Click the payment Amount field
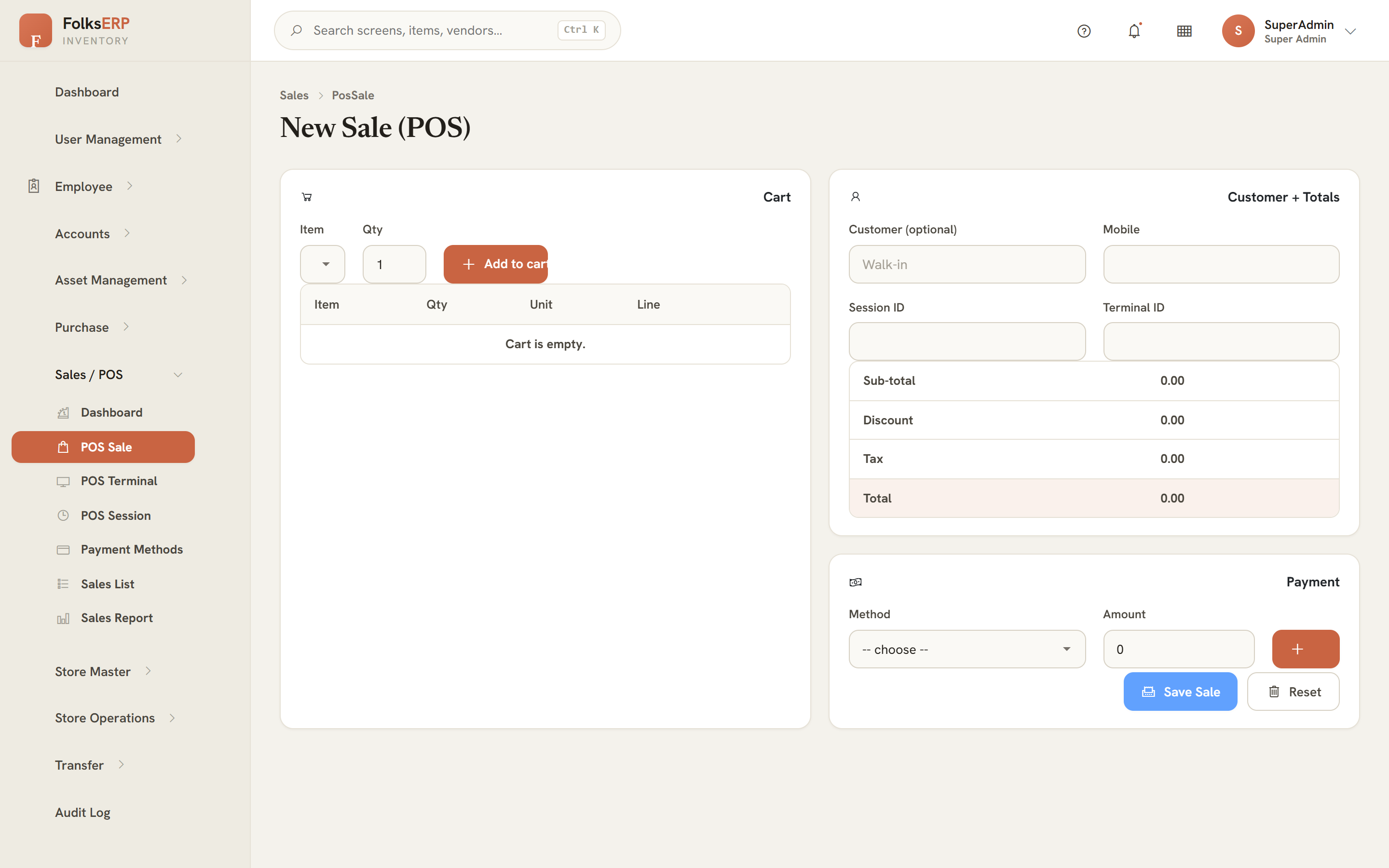The width and height of the screenshot is (1389, 868). tap(1179, 649)
